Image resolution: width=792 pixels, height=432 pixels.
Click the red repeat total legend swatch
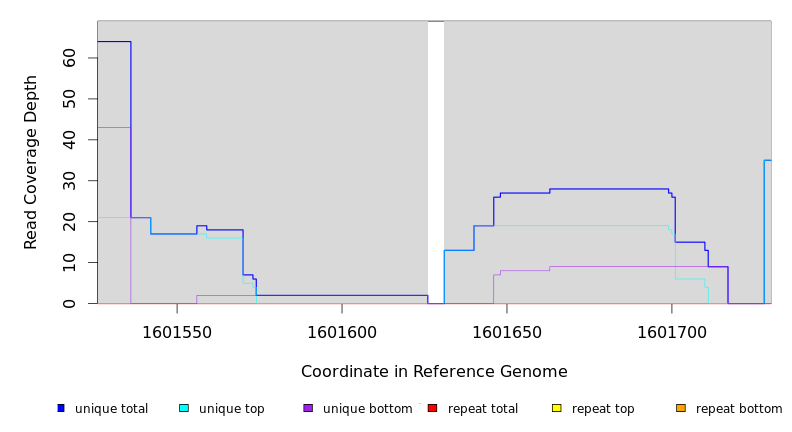point(432,408)
